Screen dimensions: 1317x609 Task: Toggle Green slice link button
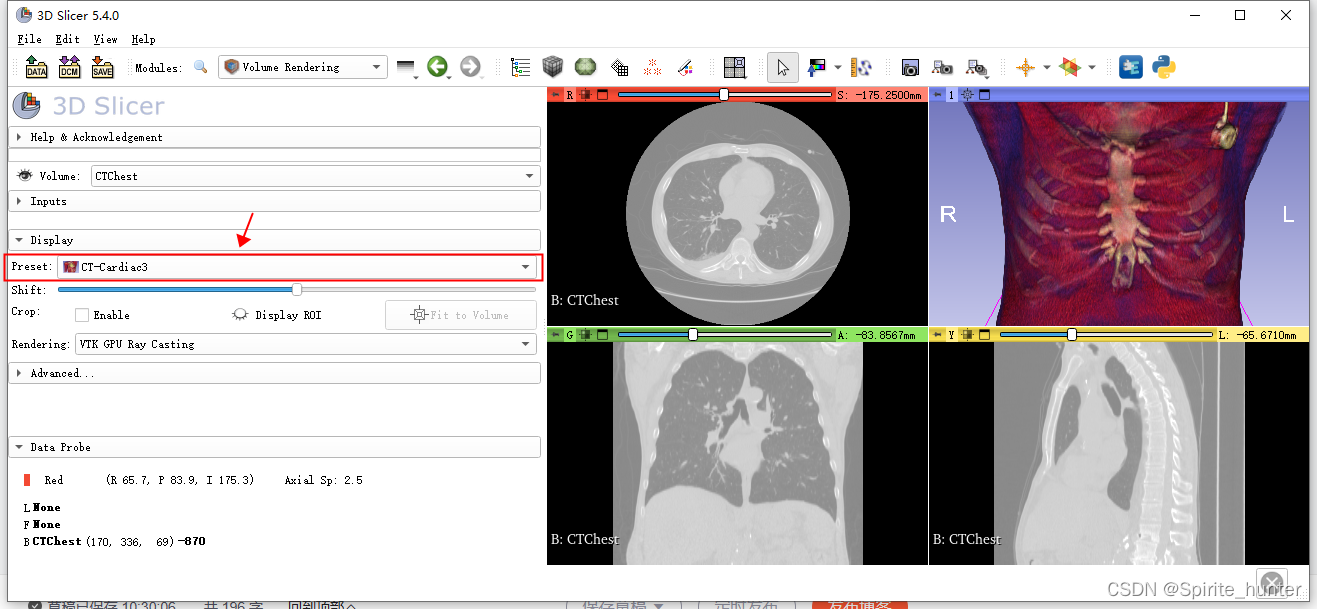pyautogui.click(x=586, y=335)
